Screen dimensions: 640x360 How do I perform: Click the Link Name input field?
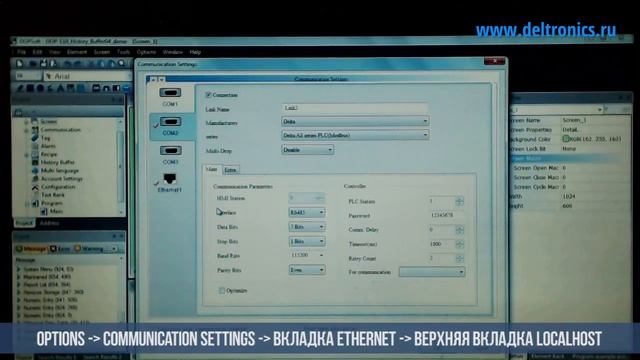pyautogui.click(x=355, y=108)
